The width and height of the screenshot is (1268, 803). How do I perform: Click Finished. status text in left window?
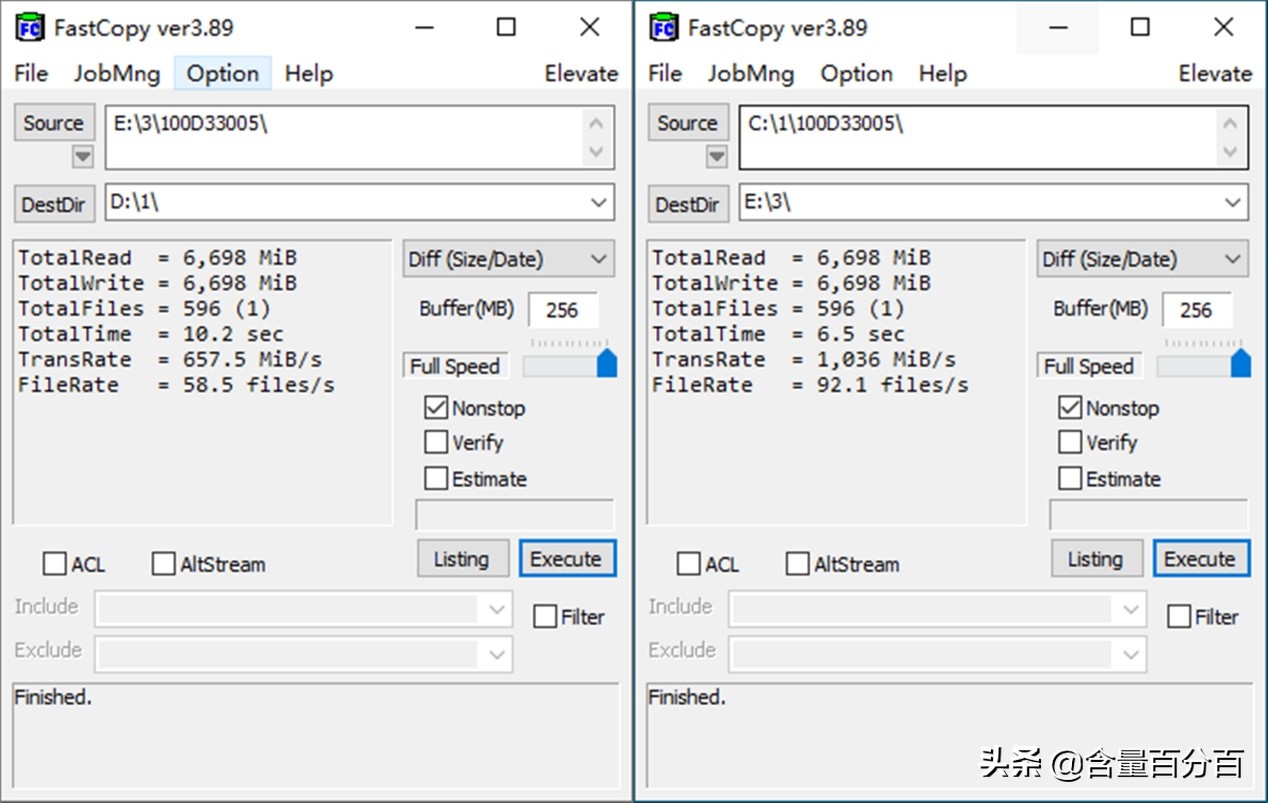53,697
